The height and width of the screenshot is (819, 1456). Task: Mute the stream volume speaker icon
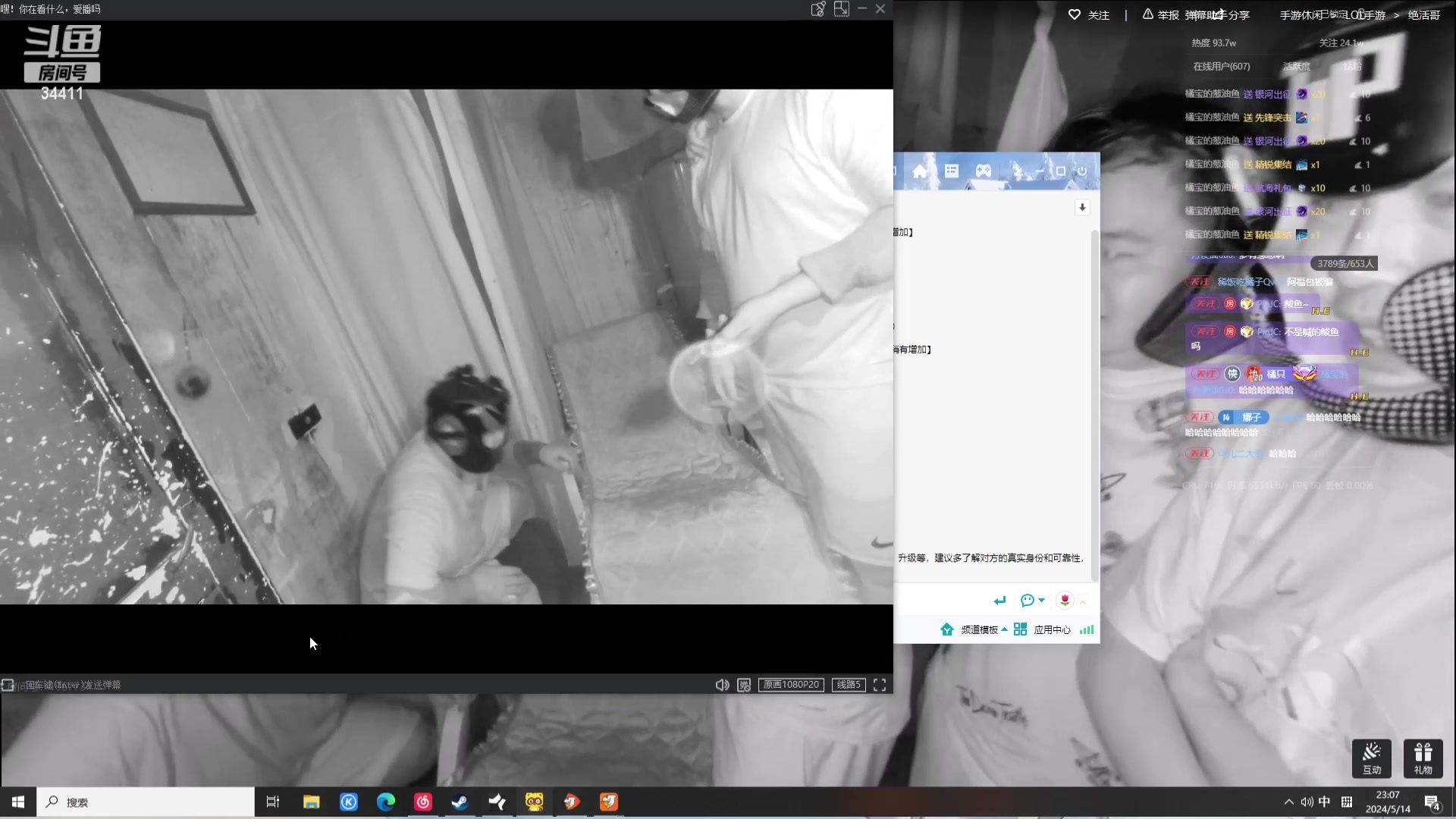[x=722, y=685]
